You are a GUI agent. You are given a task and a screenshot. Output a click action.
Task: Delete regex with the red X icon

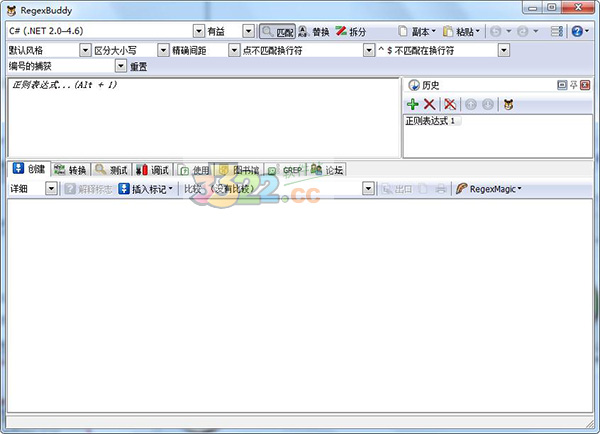pos(429,104)
